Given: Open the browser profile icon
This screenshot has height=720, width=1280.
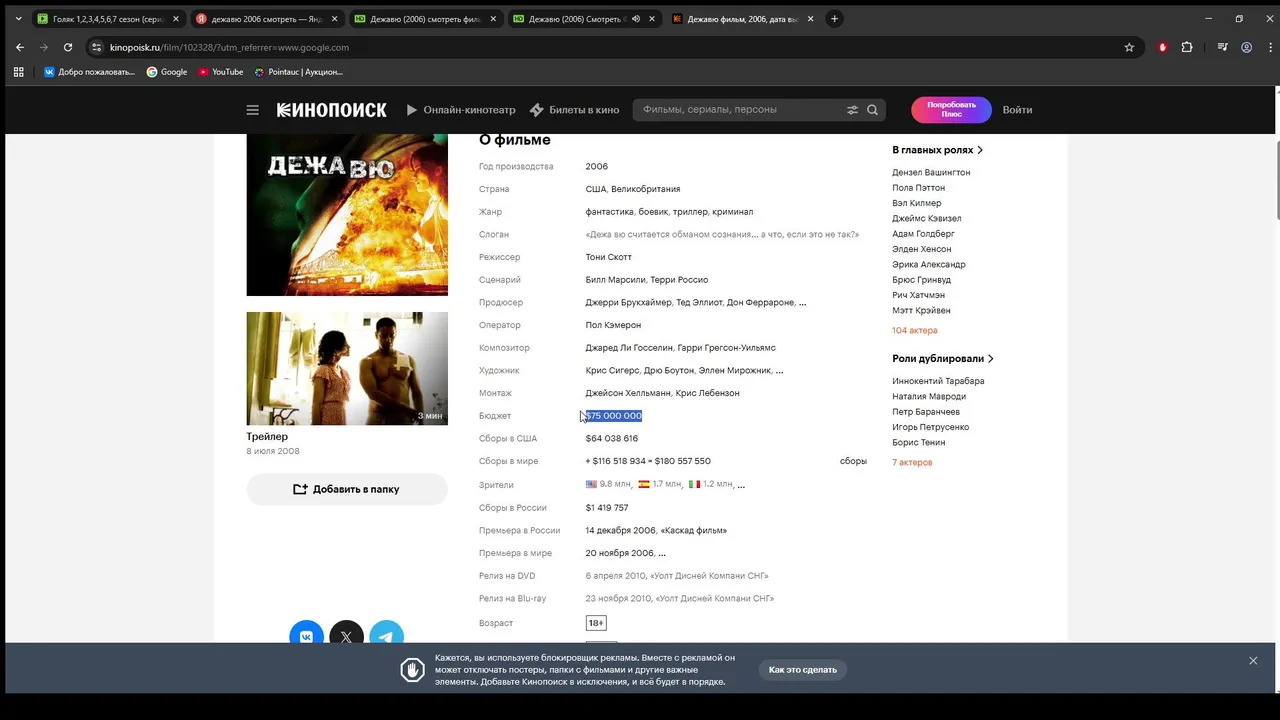Looking at the screenshot, I should [x=1247, y=47].
